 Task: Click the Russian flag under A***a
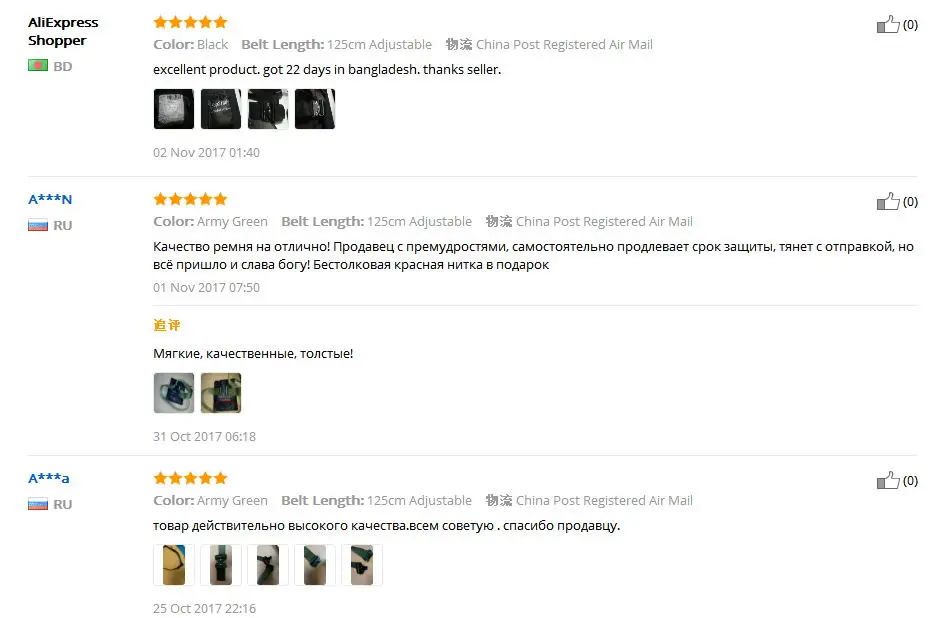coord(38,504)
